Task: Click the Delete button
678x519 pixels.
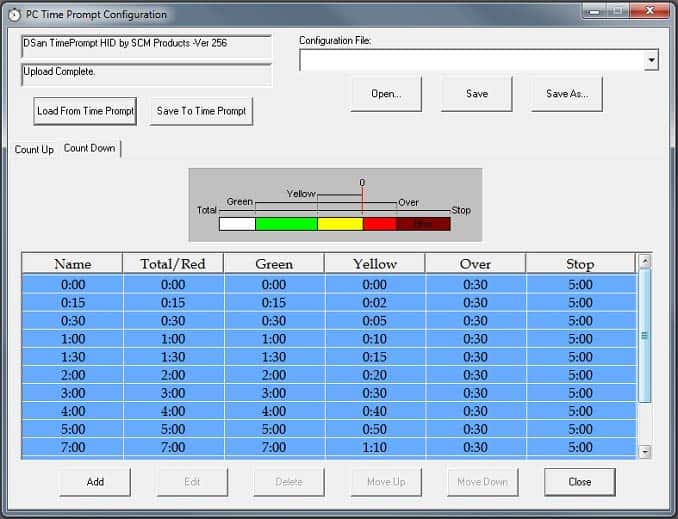Action: click(289, 482)
